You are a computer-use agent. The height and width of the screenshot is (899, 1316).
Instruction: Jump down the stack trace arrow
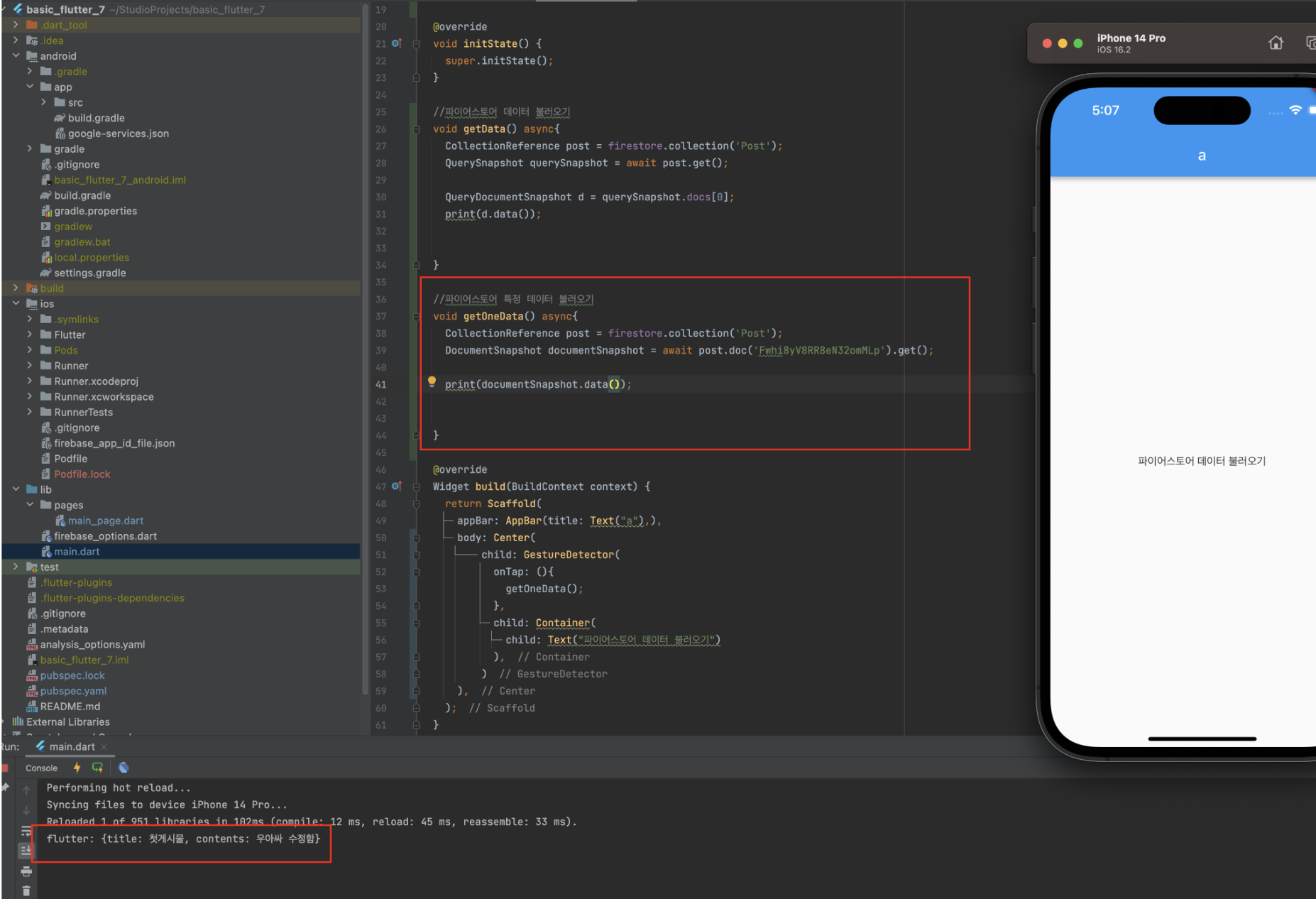click(26, 810)
